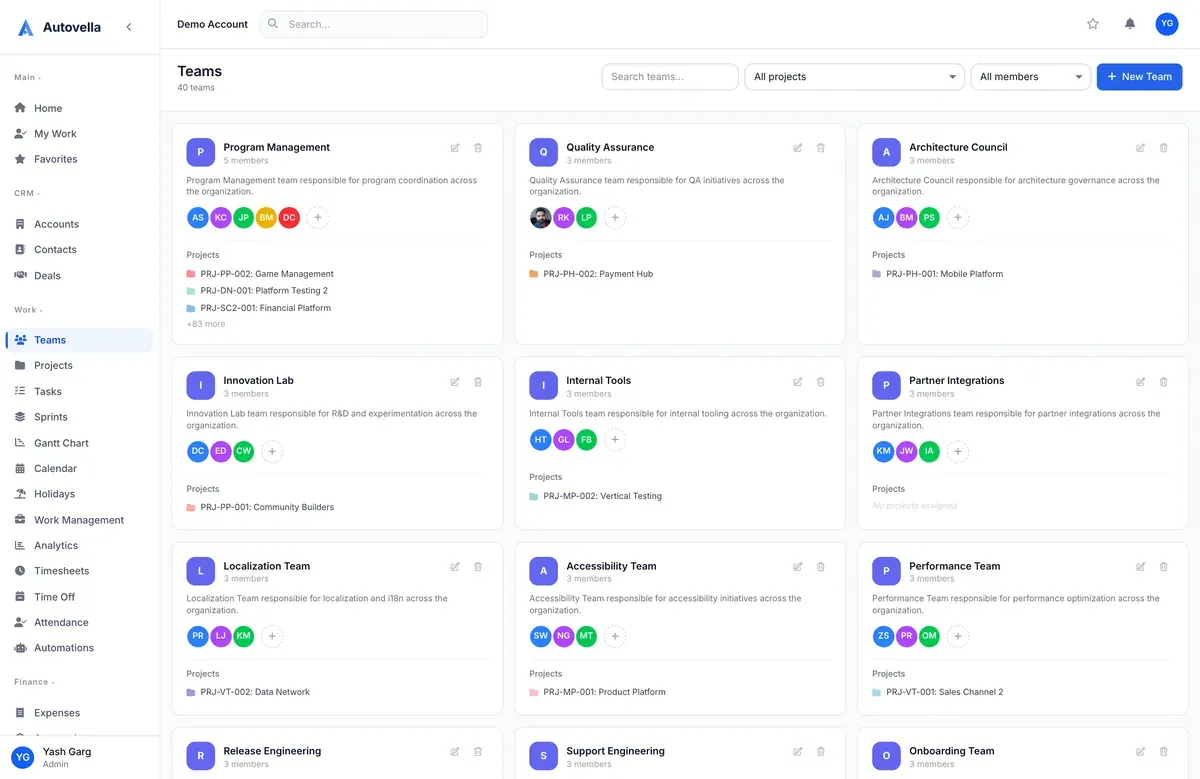The height and width of the screenshot is (779, 1200).
Task: Edit the Partner Integrations team
Action: pos(1141,382)
